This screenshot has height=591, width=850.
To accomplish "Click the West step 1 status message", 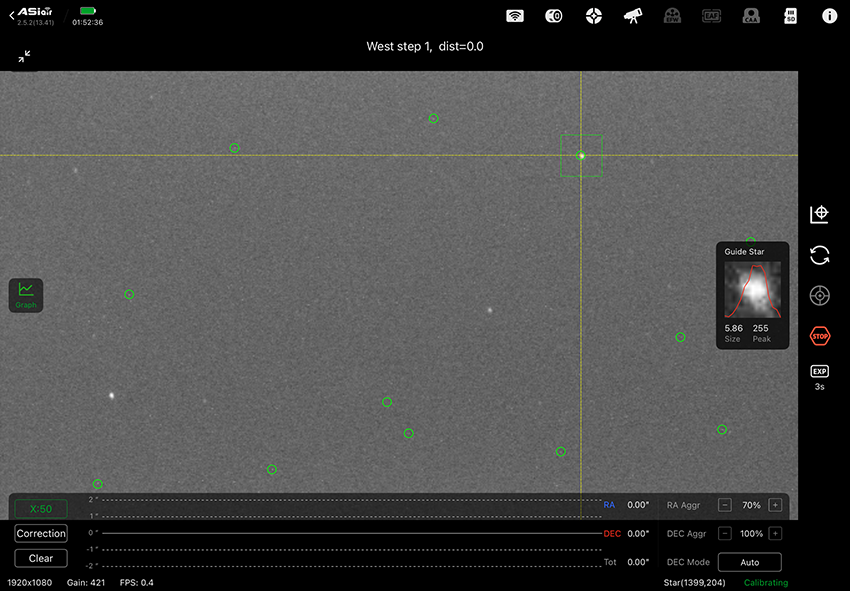I will click(x=425, y=47).
